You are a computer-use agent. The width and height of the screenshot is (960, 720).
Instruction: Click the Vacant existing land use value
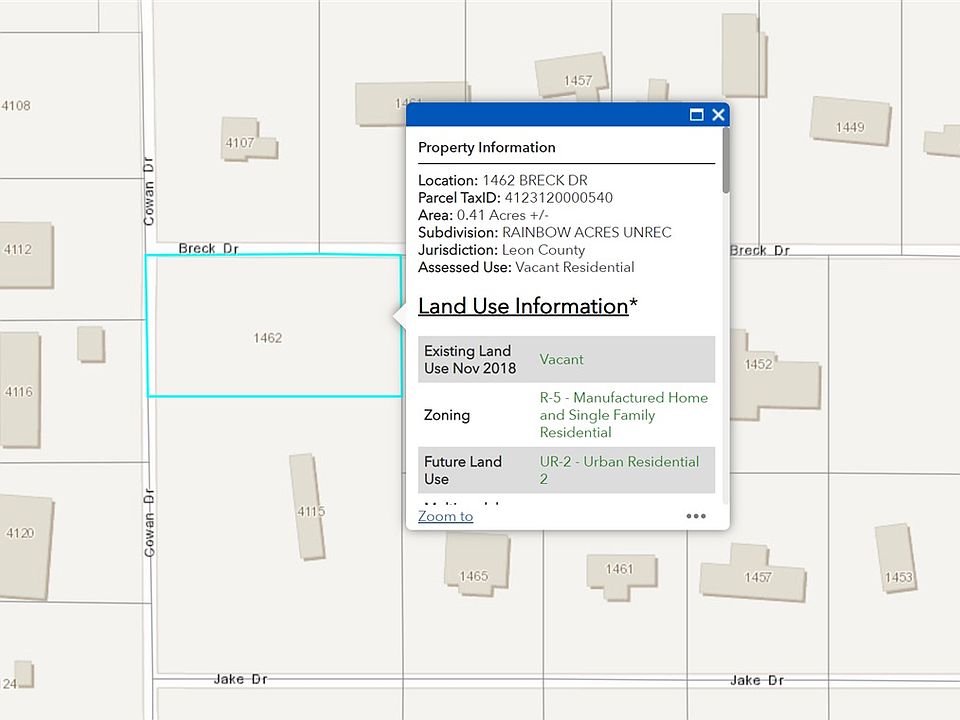[561, 359]
